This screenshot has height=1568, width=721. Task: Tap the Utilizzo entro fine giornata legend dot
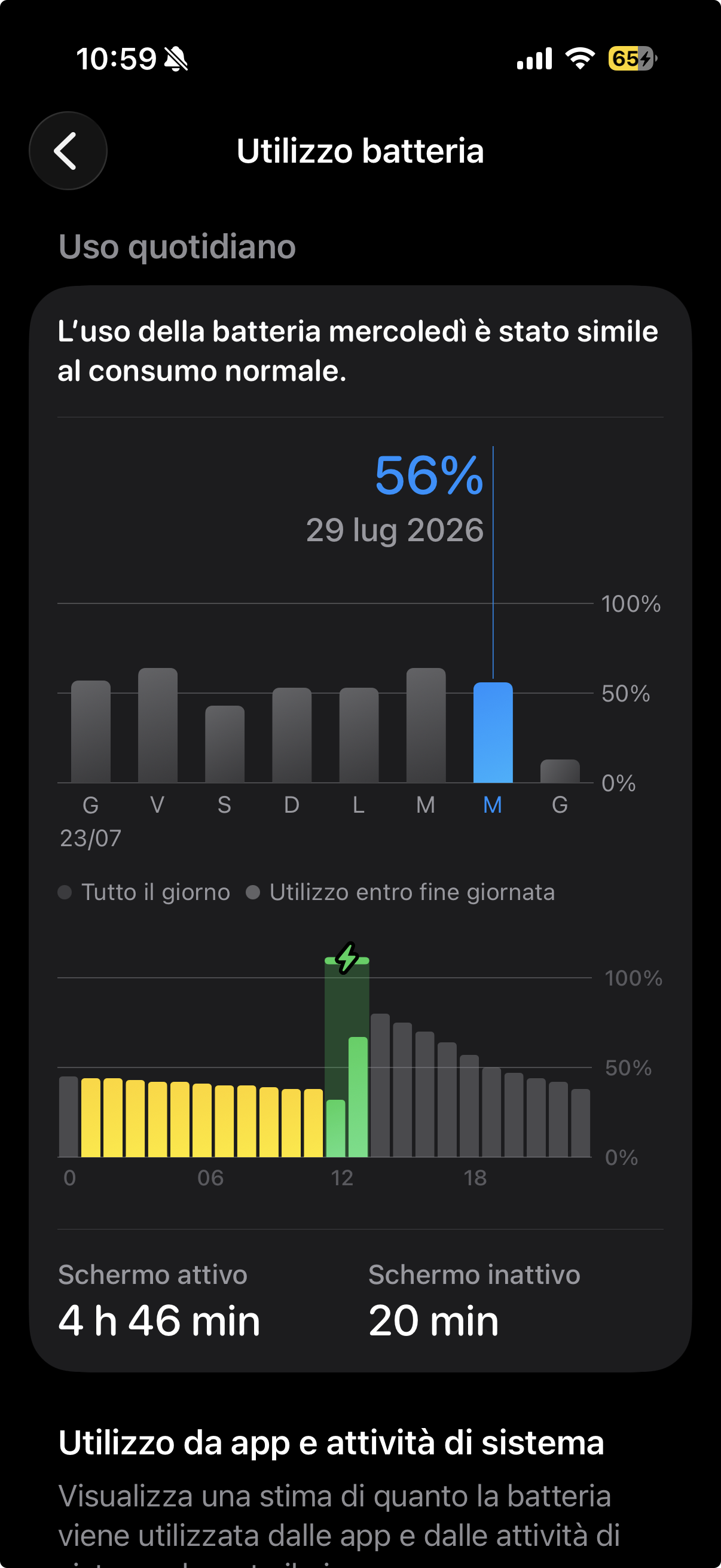point(252,892)
